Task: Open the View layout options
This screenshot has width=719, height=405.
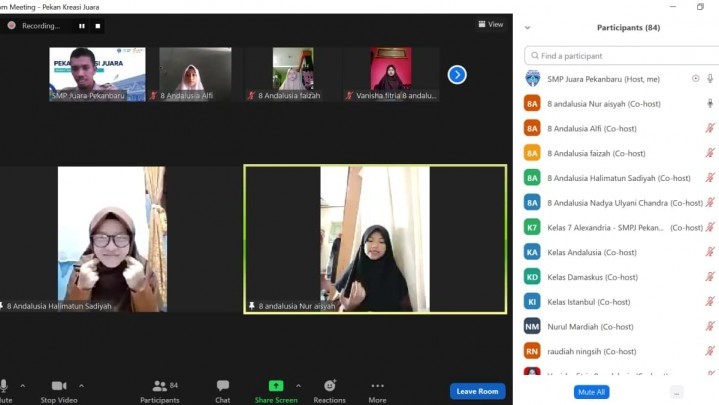Action: coord(491,24)
